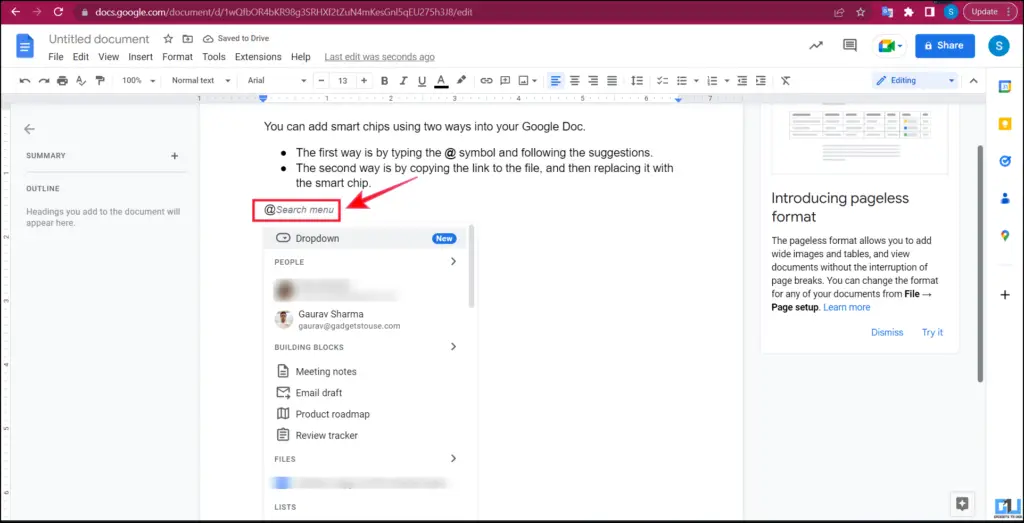The image size is (1024, 523).
Task: Click the Learn more link
Action: pyautogui.click(x=846, y=307)
